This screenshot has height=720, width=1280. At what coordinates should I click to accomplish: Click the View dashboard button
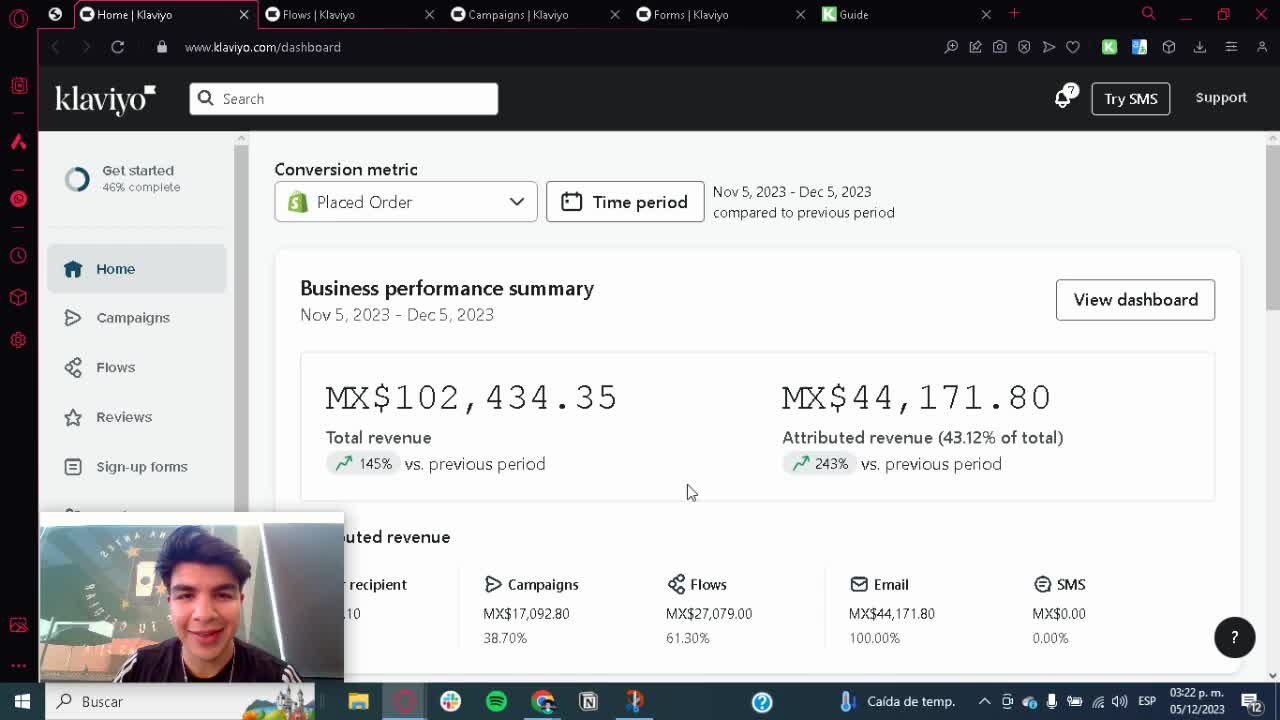point(1135,300)
